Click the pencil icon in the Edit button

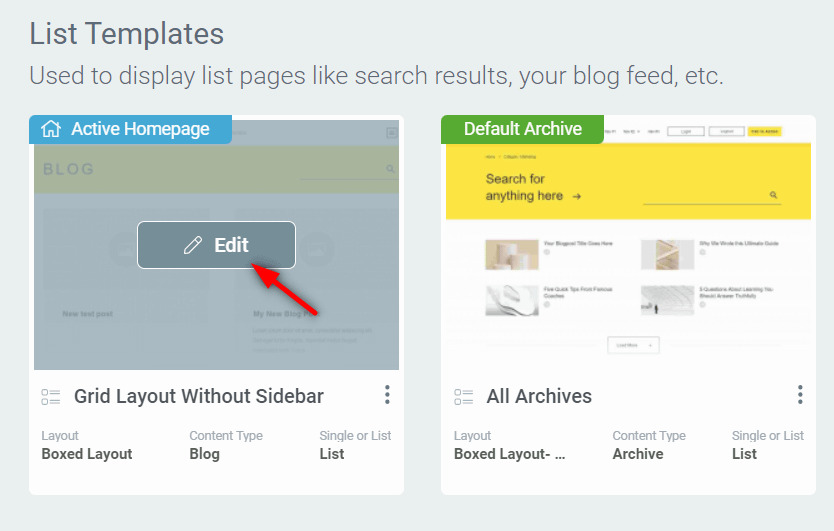point(193,245)
